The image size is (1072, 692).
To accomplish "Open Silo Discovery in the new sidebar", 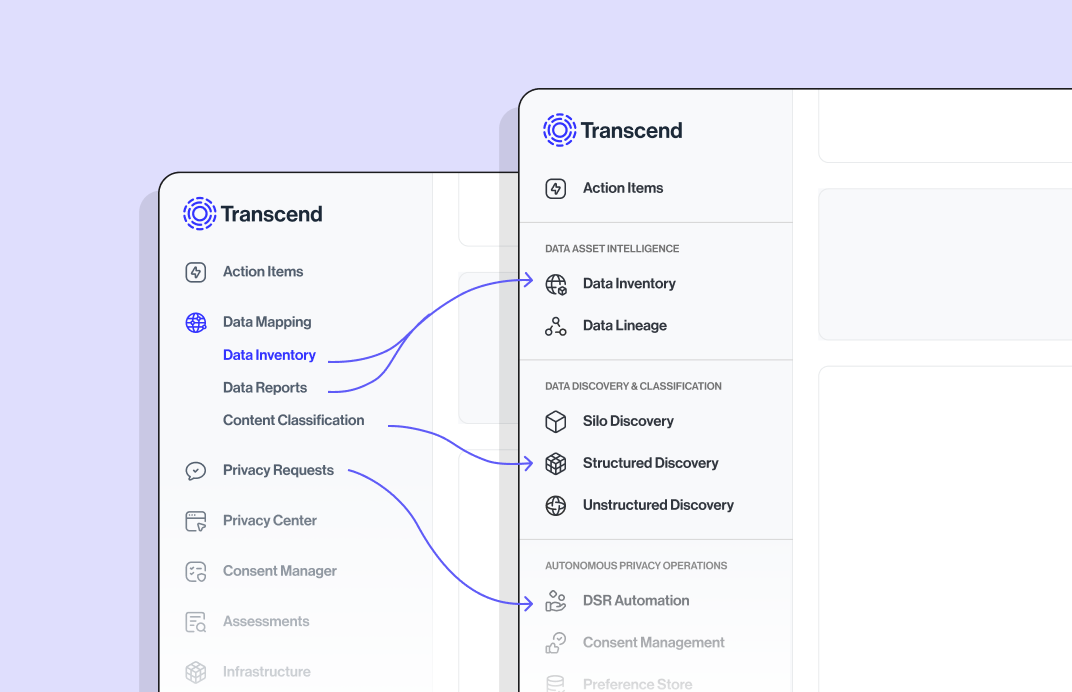I will 628,421.
